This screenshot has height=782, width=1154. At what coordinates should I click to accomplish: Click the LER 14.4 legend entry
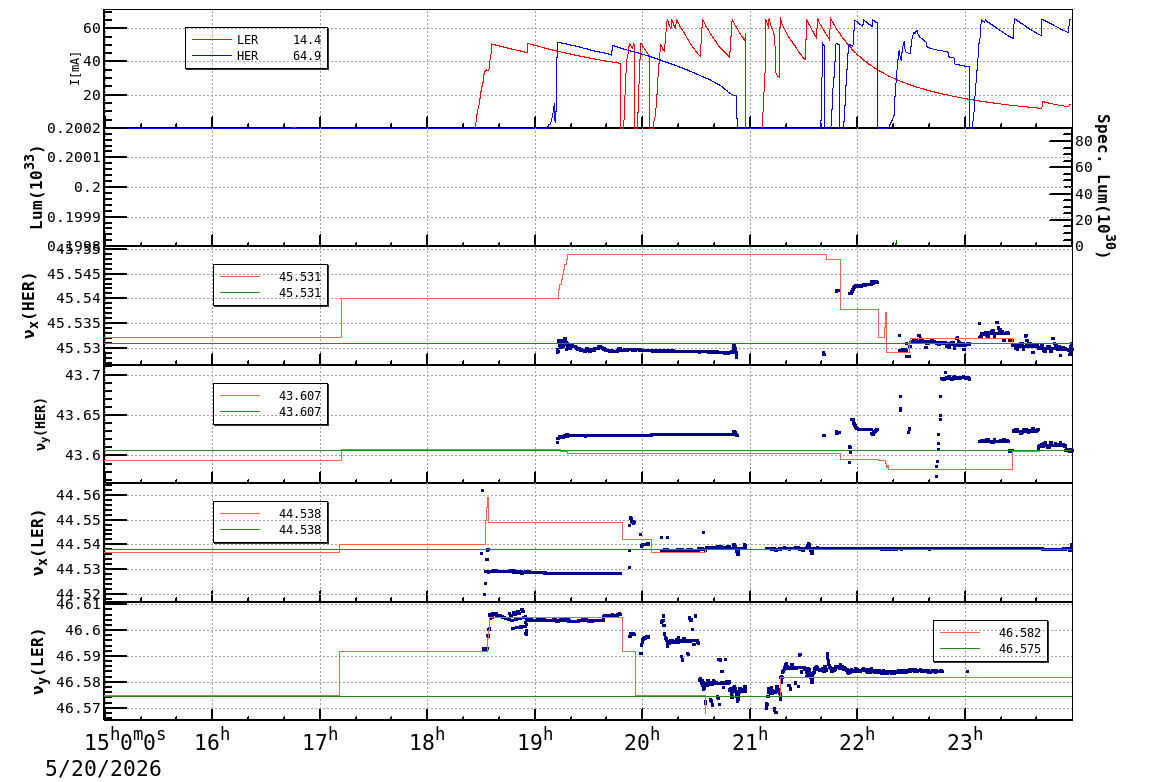tap(256, 40)
